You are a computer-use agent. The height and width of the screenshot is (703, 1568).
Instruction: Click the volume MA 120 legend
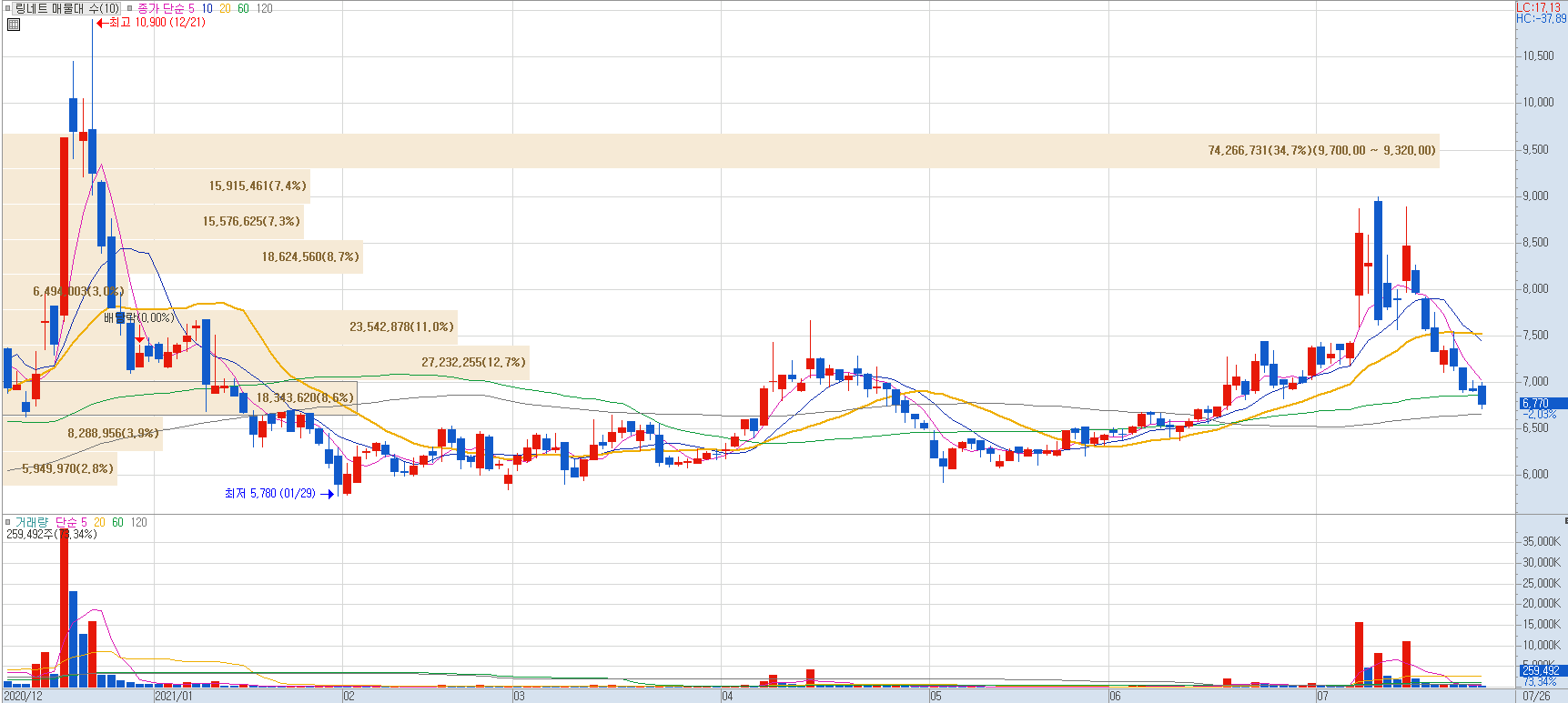pos(138,522)
